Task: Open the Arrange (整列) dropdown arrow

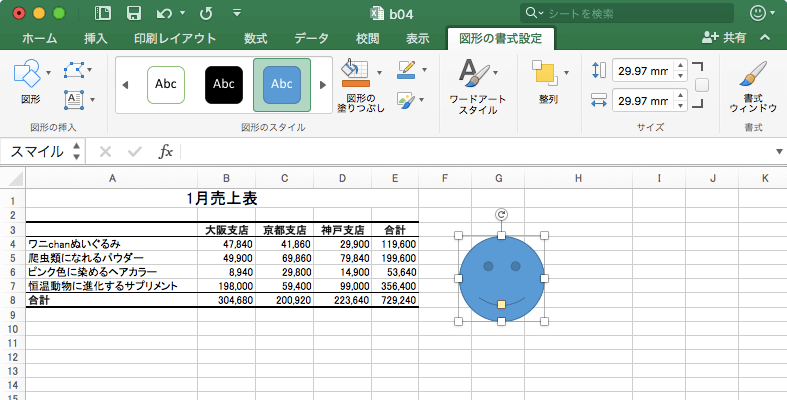Action: pyautogui.click(x=566, y=73)
